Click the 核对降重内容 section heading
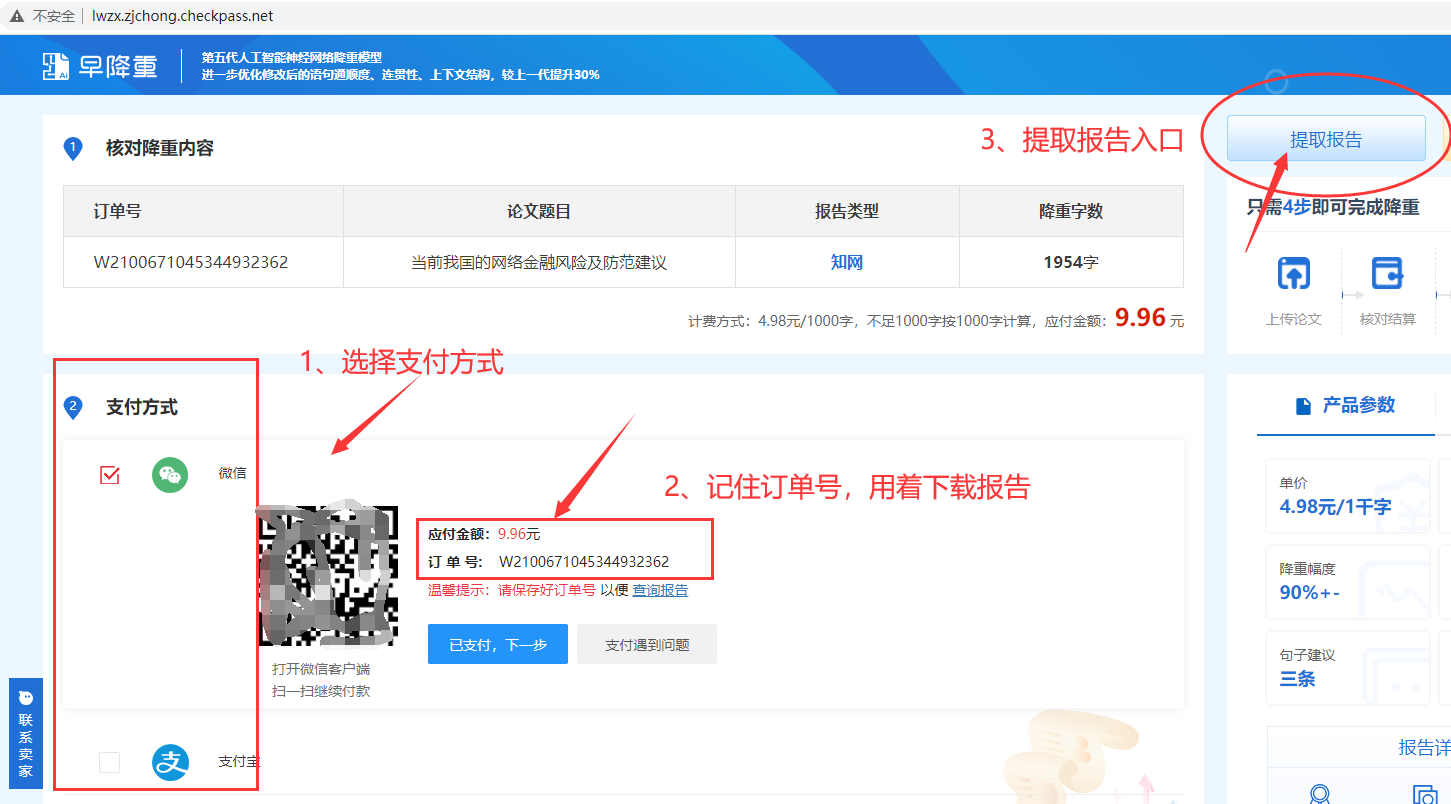The height and width of the screenshot is (804, 1451). [x=160, y=148]
